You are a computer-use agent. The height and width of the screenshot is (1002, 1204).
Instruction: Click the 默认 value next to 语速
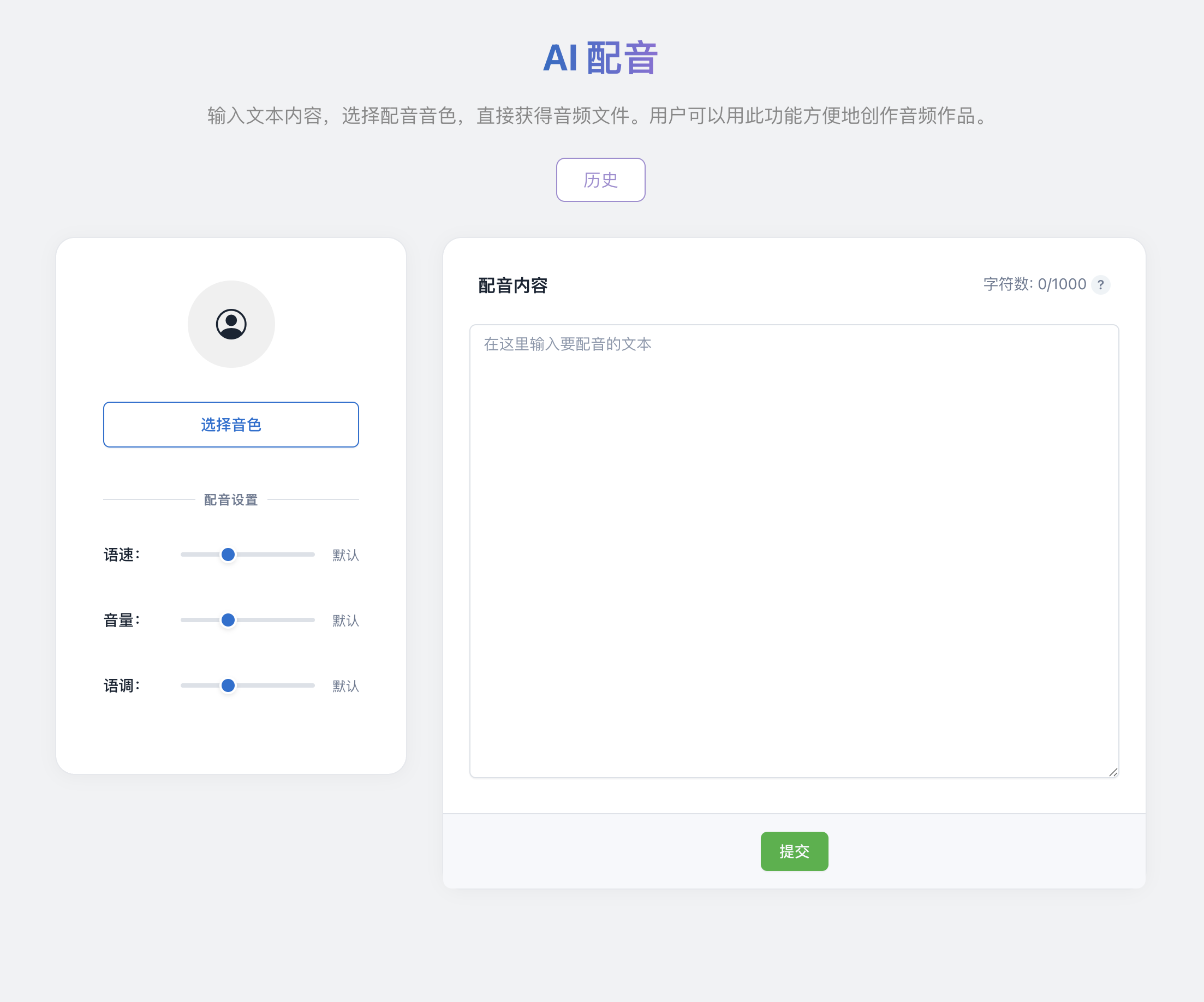coord(345,555)
